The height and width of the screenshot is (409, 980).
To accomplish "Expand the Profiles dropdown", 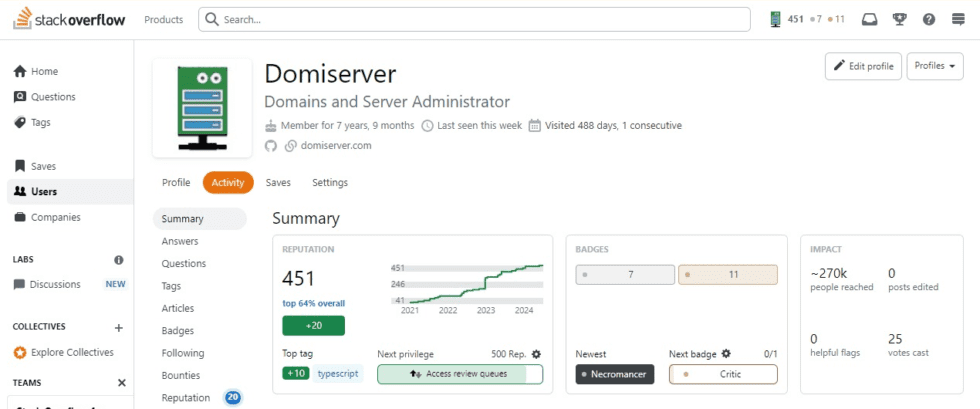I will pyautogui.click(x=934, y=66).
